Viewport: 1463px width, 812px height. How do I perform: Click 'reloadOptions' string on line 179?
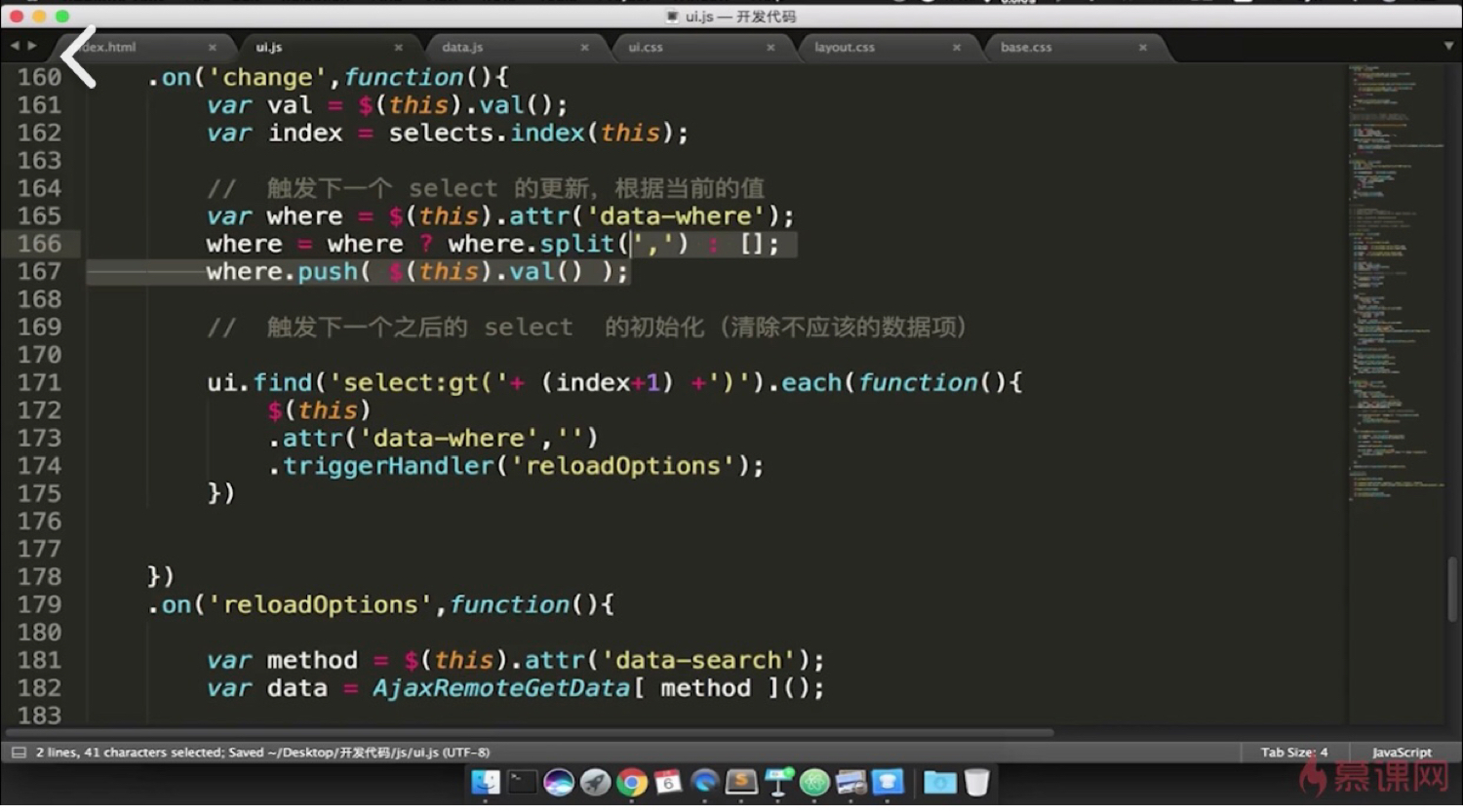(321, 604)
